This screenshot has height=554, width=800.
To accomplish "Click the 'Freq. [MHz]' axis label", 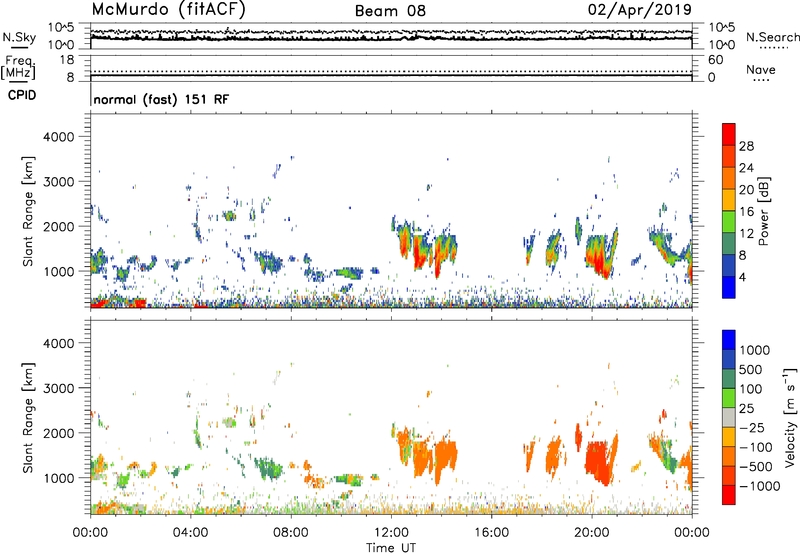I will (18, 68).
